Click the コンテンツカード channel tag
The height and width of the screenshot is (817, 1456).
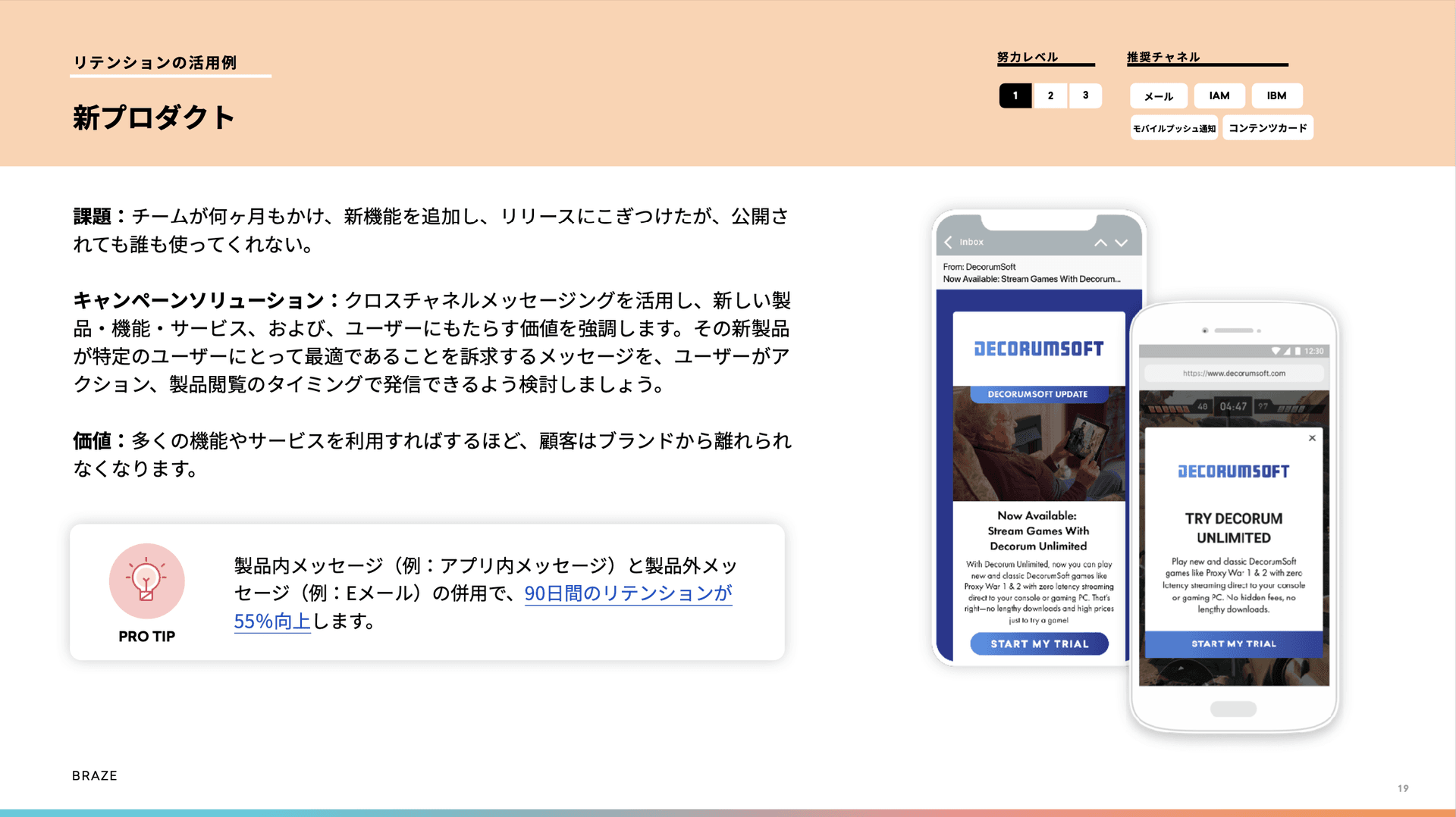point(1267,128)
